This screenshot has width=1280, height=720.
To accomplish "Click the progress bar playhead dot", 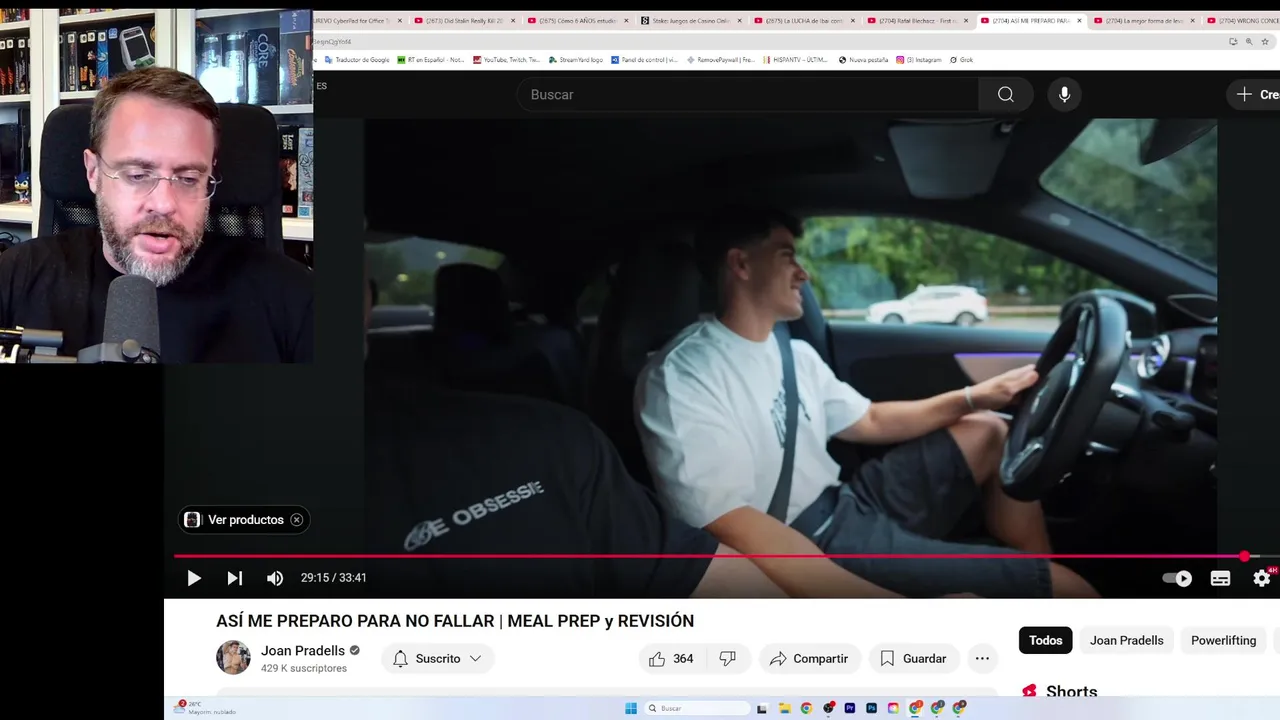I will point(1244,556).
